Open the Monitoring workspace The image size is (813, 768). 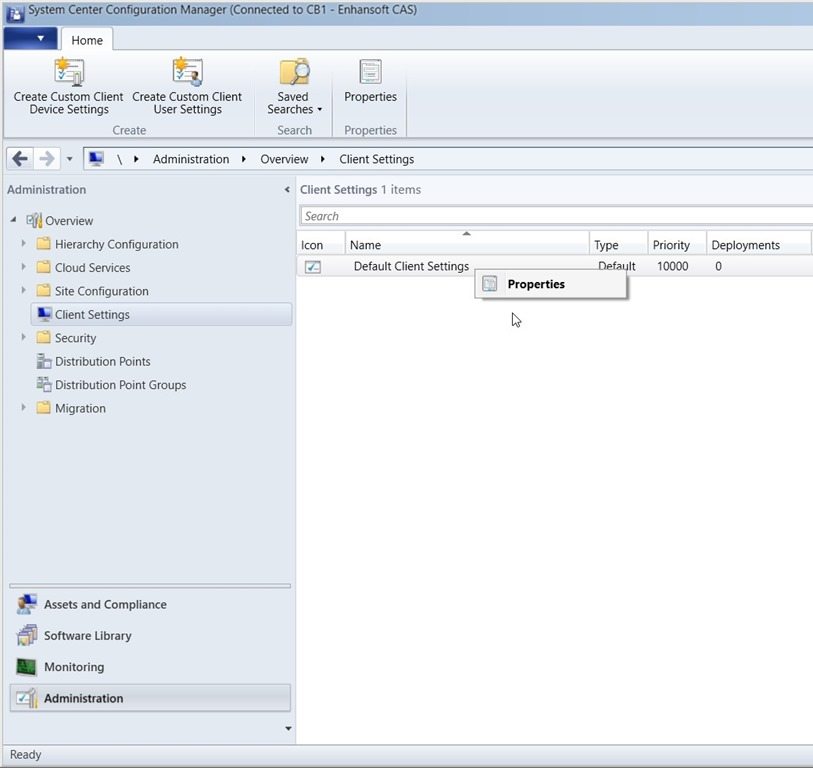150,667
